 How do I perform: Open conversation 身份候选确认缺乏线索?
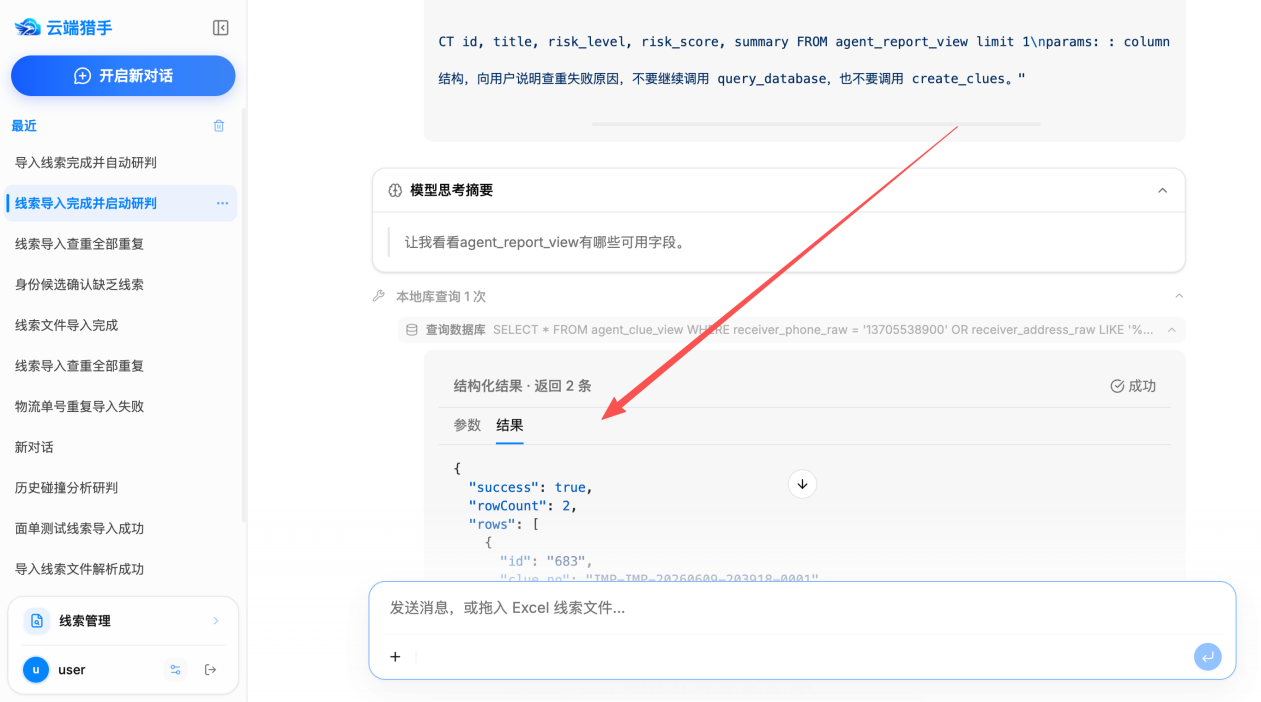tap(79, 284)
